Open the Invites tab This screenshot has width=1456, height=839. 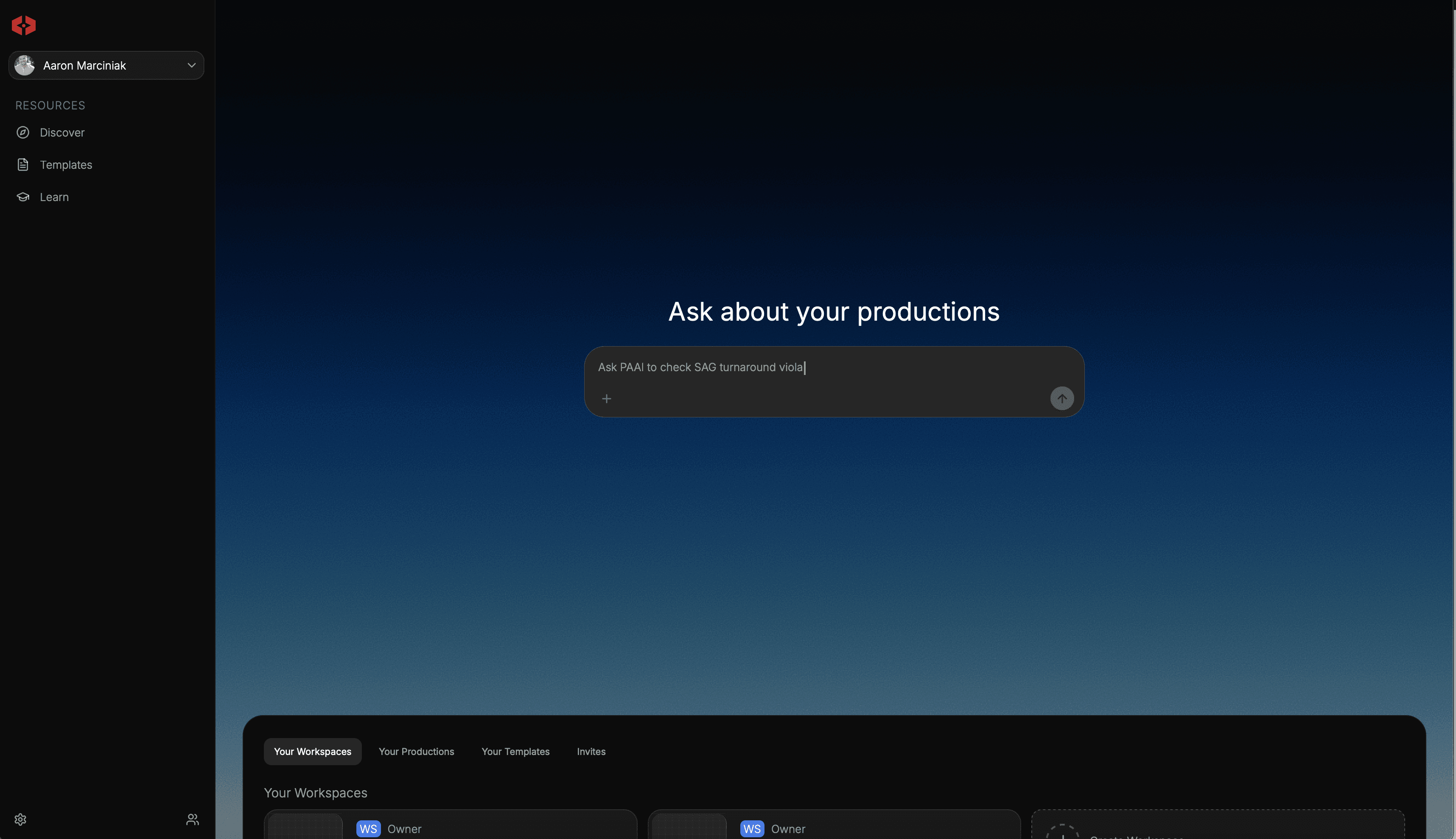click(591, 752)
